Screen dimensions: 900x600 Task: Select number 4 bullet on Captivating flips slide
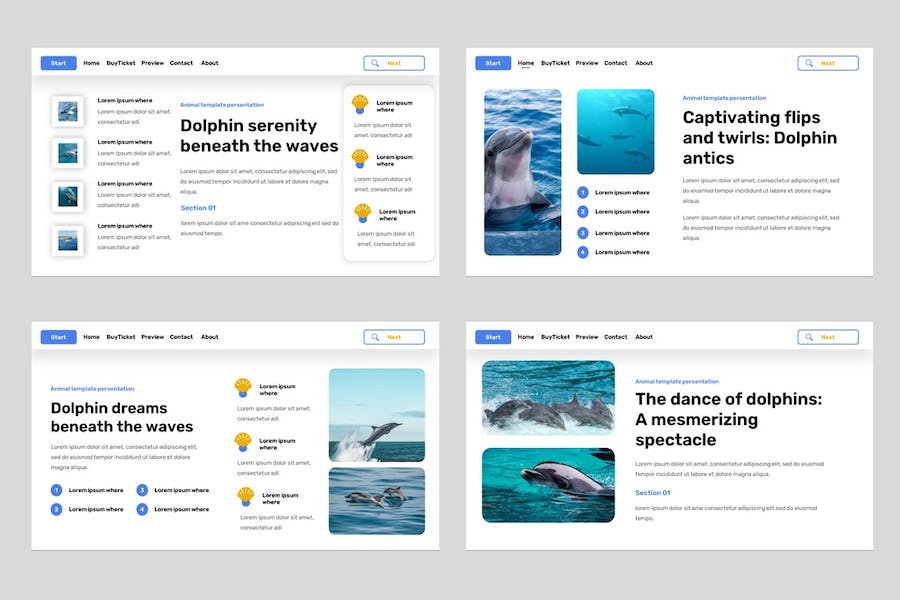[583, 252]
